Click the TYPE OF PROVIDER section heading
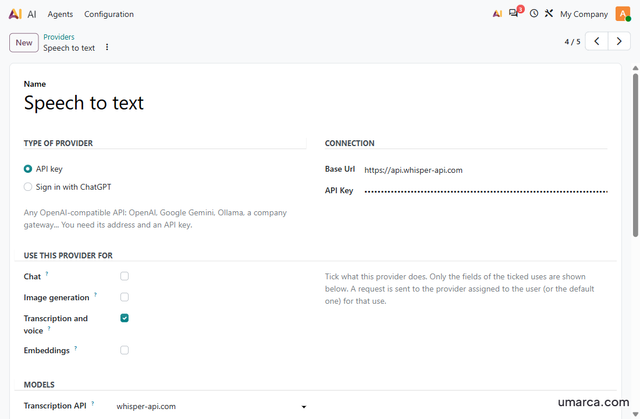640x419 pixels. click(58, 143)
